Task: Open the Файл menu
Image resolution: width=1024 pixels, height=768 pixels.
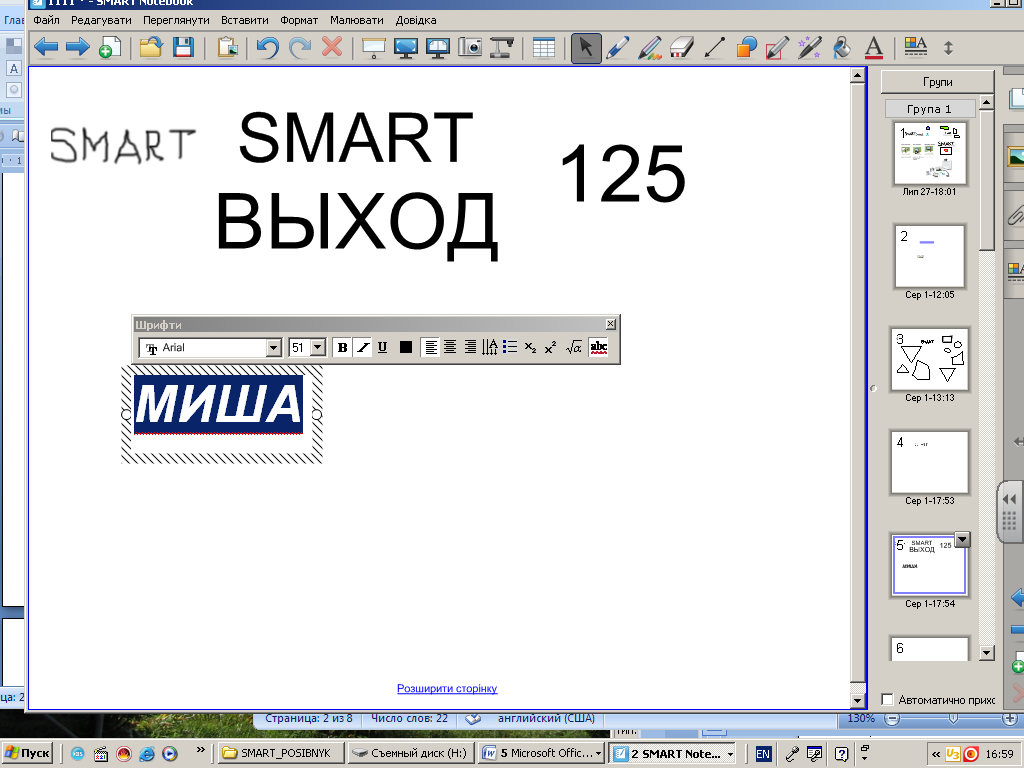Action: point(46,20)
